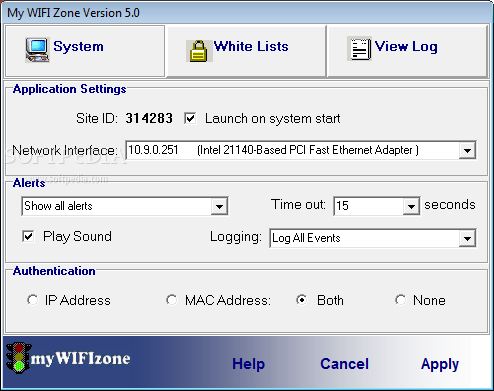This screenshot has width=494, height=391.
Task: Apply the settings
Action: [x=440, y=364]
